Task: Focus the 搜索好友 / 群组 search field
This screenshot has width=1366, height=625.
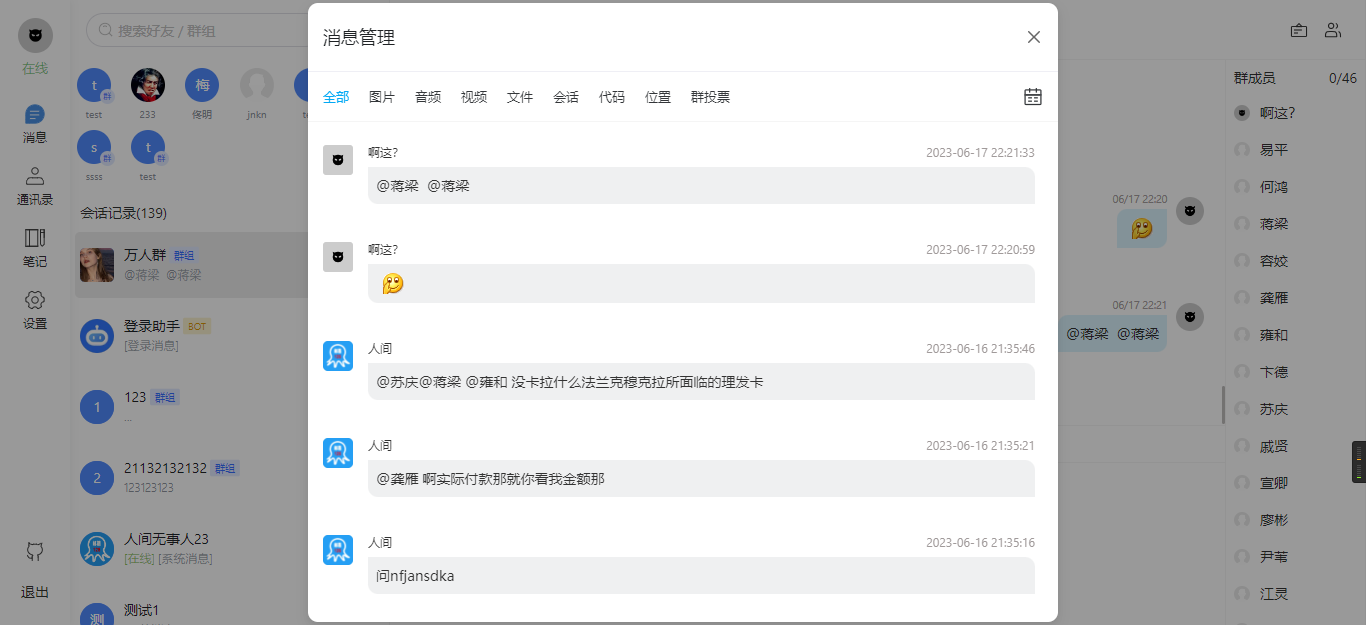Action: point(200,31)
